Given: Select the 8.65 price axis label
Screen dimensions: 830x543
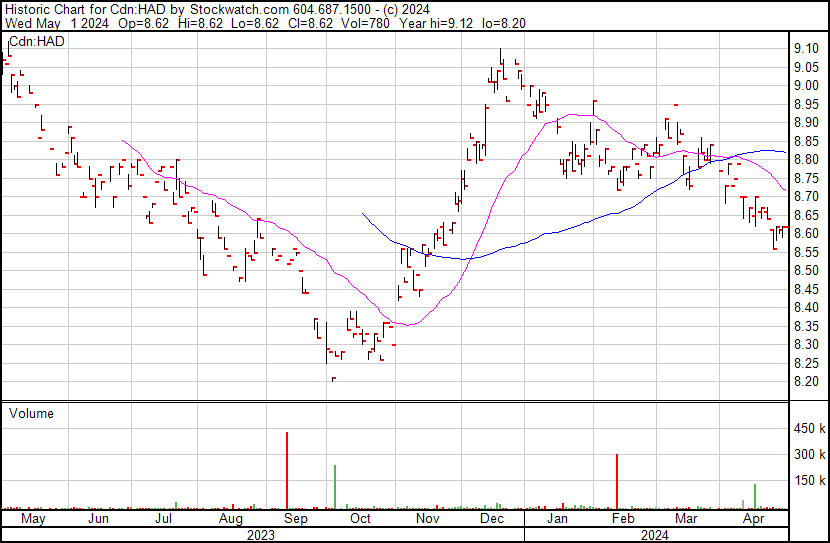Looking at the screenshot, I should pos(806,215).
